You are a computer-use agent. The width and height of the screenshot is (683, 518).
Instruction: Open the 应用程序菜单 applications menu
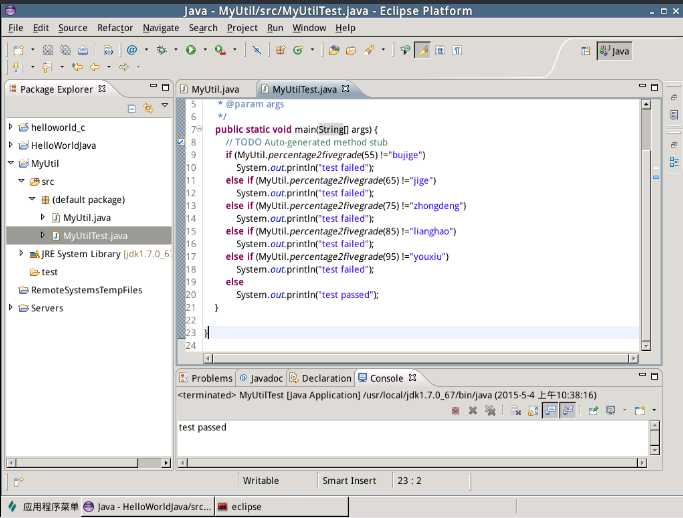coord(43,507)
